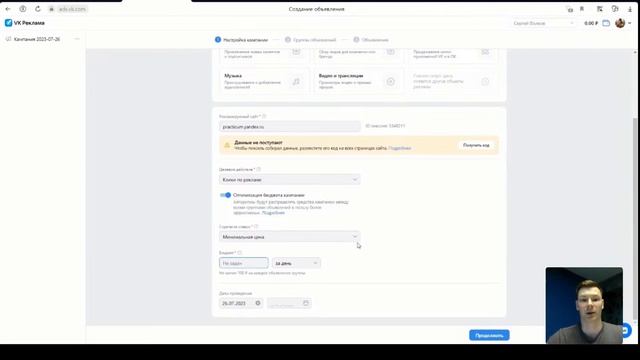
Task: Open the Минимальная цена strategy dropdown
Action: [x=290, y=237]
